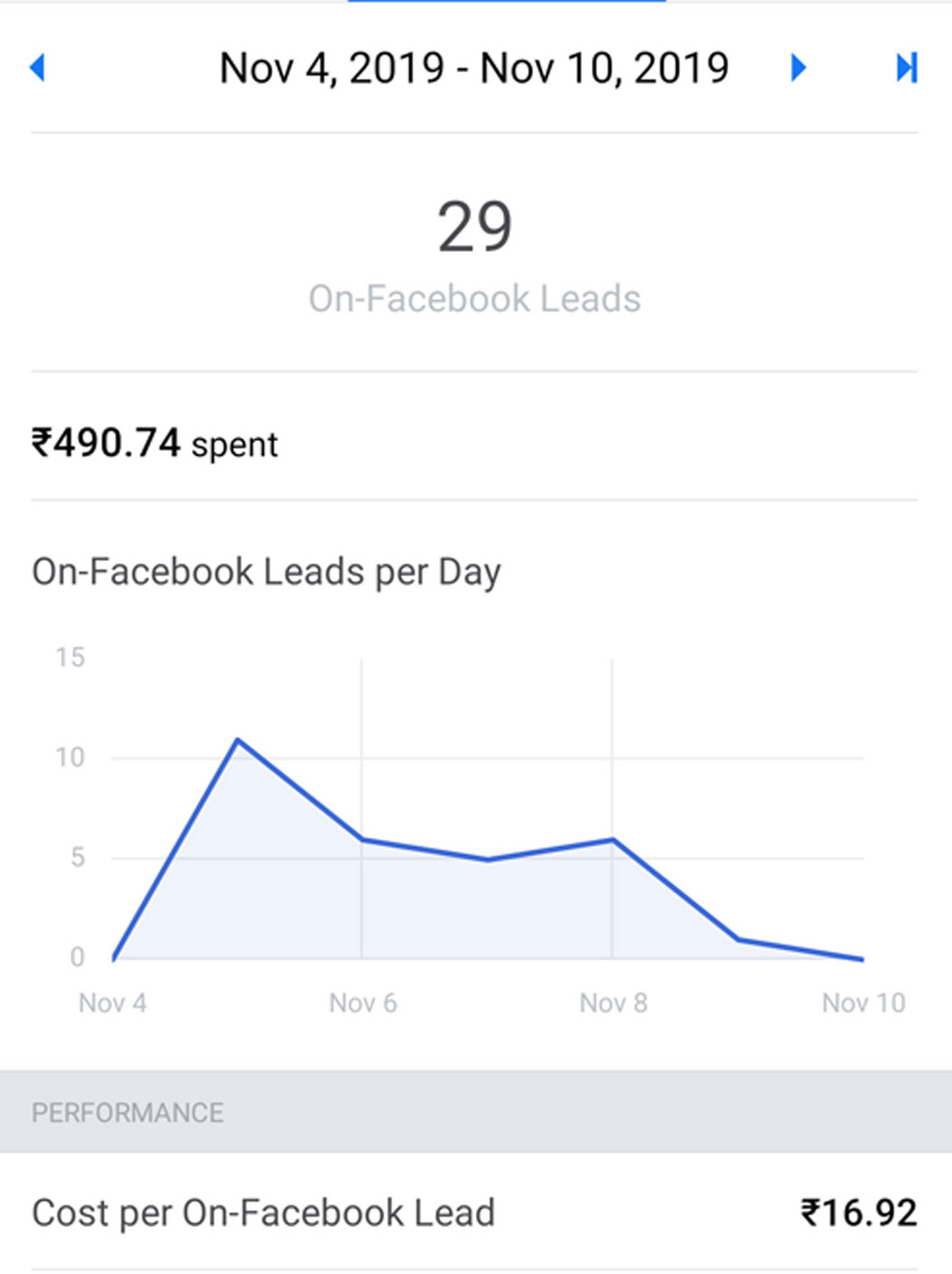952x1274 pixels.
Task: Click the Nov 4 label on the x-axis
Action: click(111, 1002)
